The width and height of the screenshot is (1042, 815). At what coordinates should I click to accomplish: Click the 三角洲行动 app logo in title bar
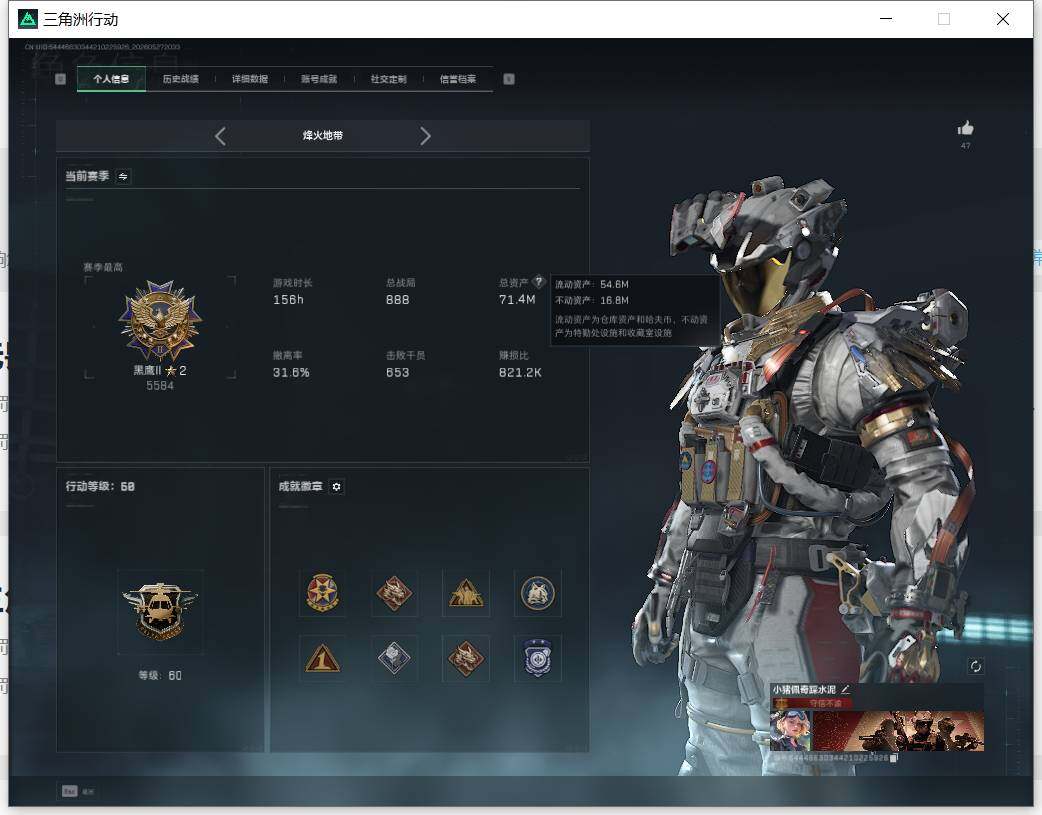pyautogui.click(x=28, y=19)
